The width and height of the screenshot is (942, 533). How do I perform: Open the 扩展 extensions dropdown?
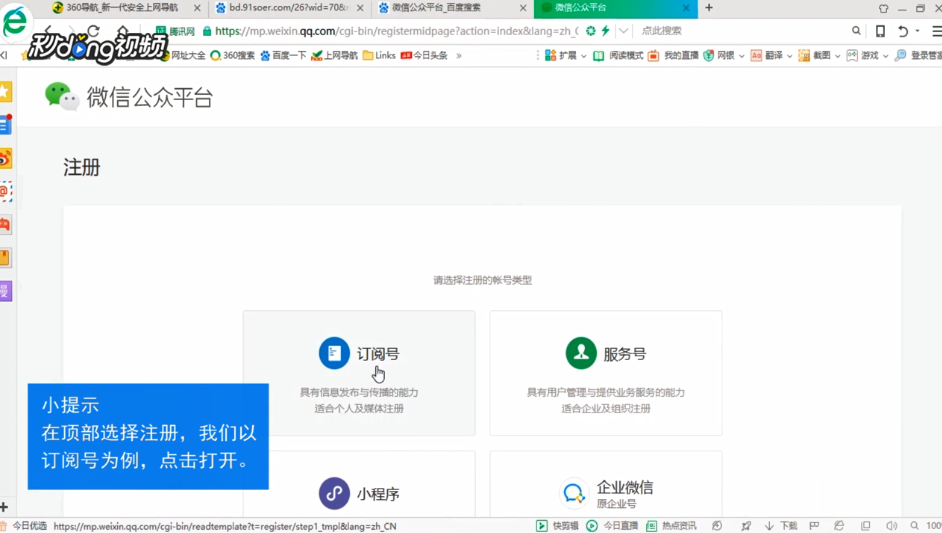click(565, 55)
